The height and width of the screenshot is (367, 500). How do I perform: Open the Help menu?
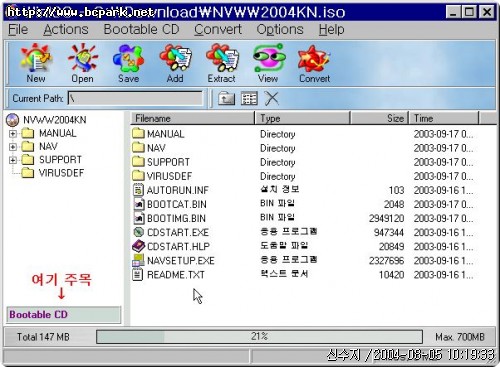pos(331,30)
